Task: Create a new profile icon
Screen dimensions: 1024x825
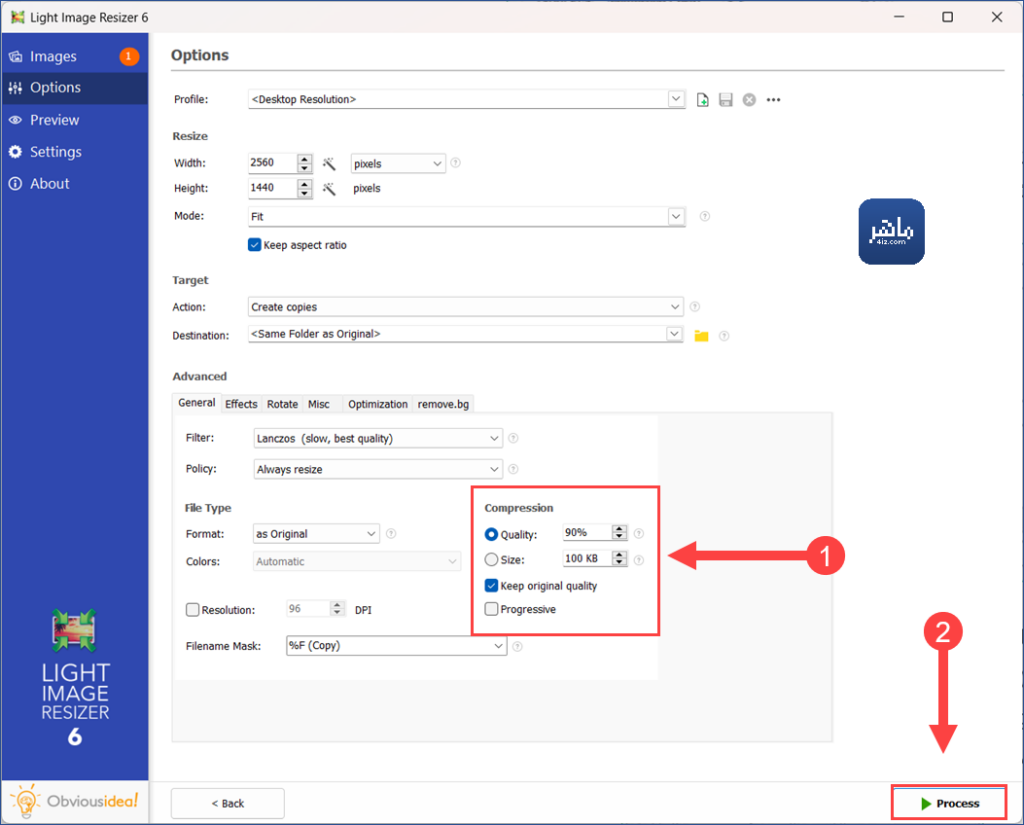Action: click(x=702, y=100)
